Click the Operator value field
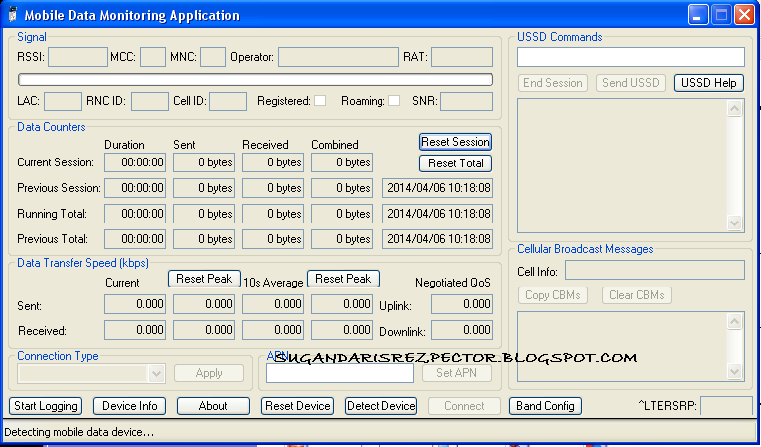761x447 pixels. click(x=338, y=57)
